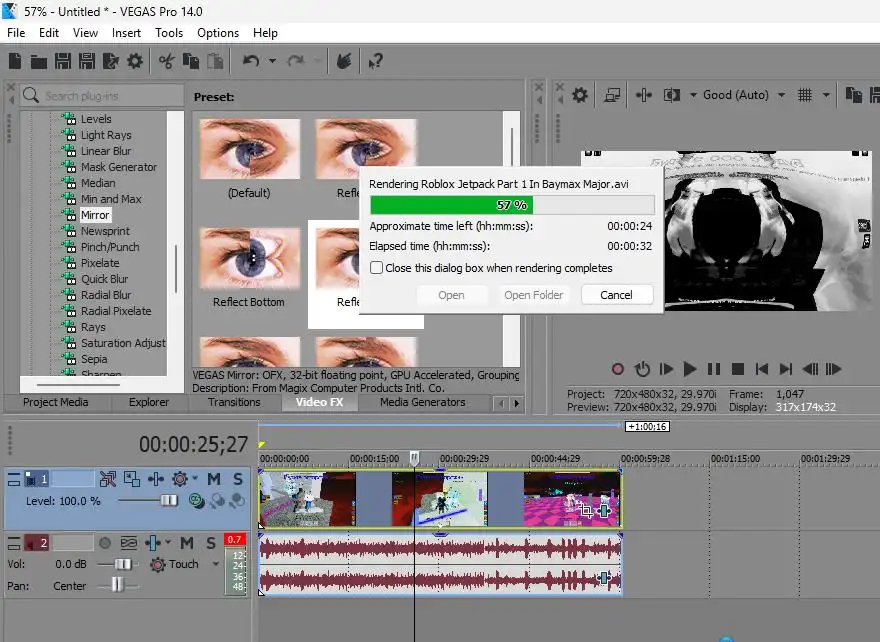Click the Event Pan/Crop icon on clip

pyautogui.click(x=586, y=511)
